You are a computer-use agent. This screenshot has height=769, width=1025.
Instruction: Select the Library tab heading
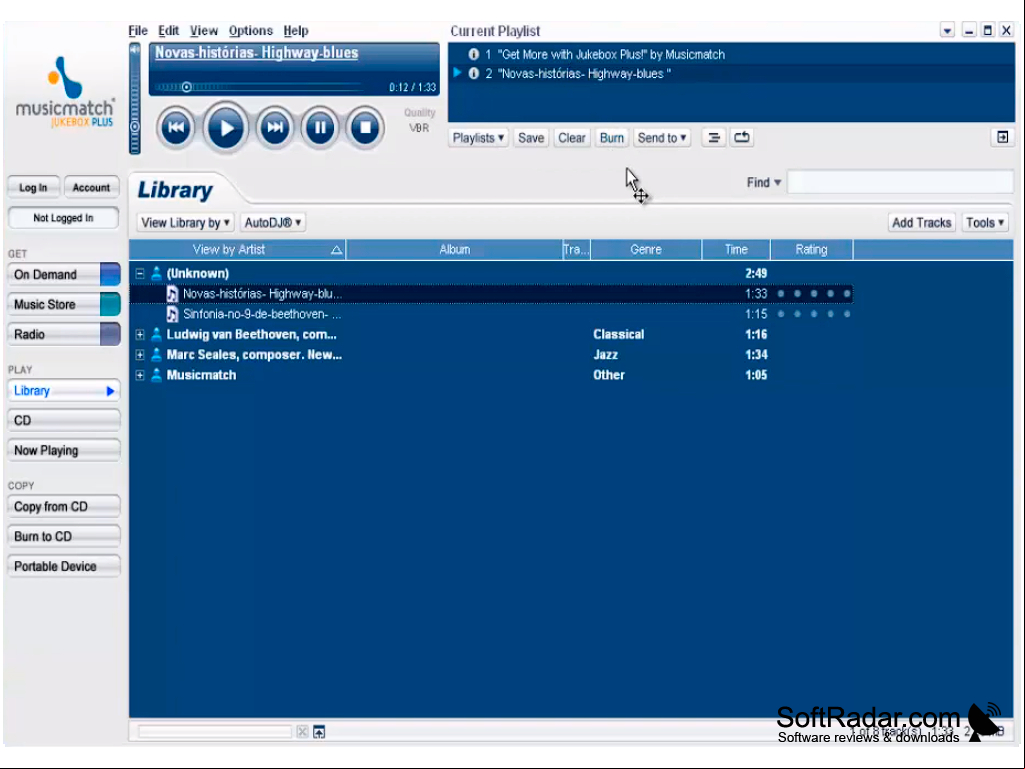(175, 190)
